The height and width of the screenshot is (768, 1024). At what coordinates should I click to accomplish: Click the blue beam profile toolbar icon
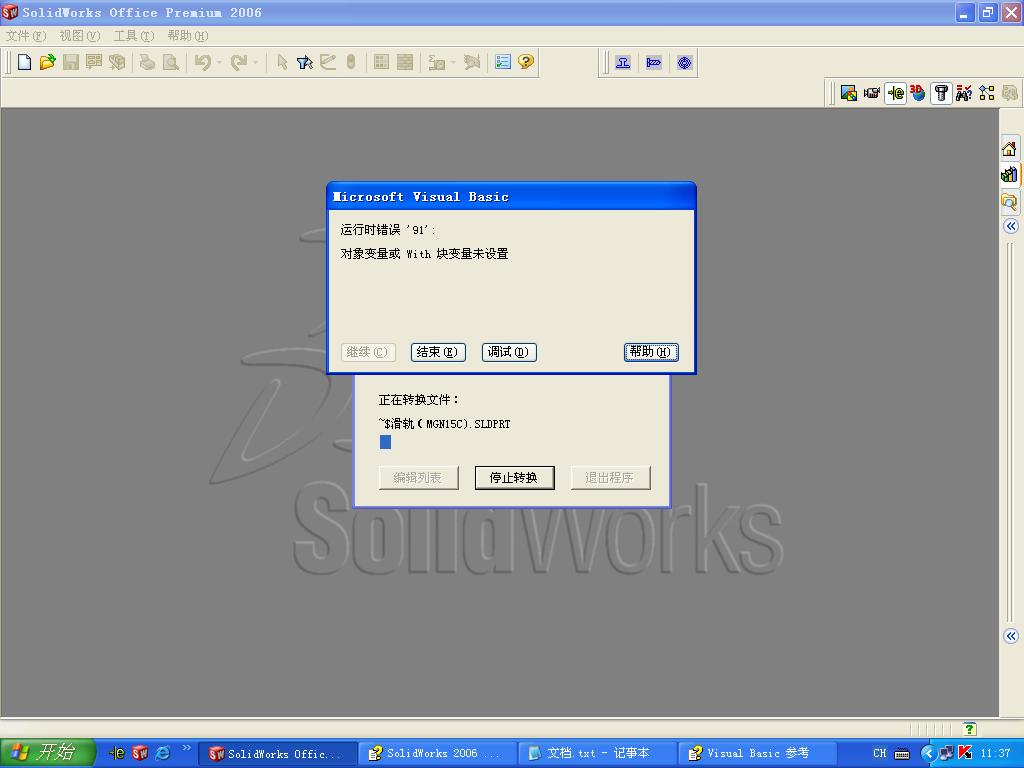point(623,63)
